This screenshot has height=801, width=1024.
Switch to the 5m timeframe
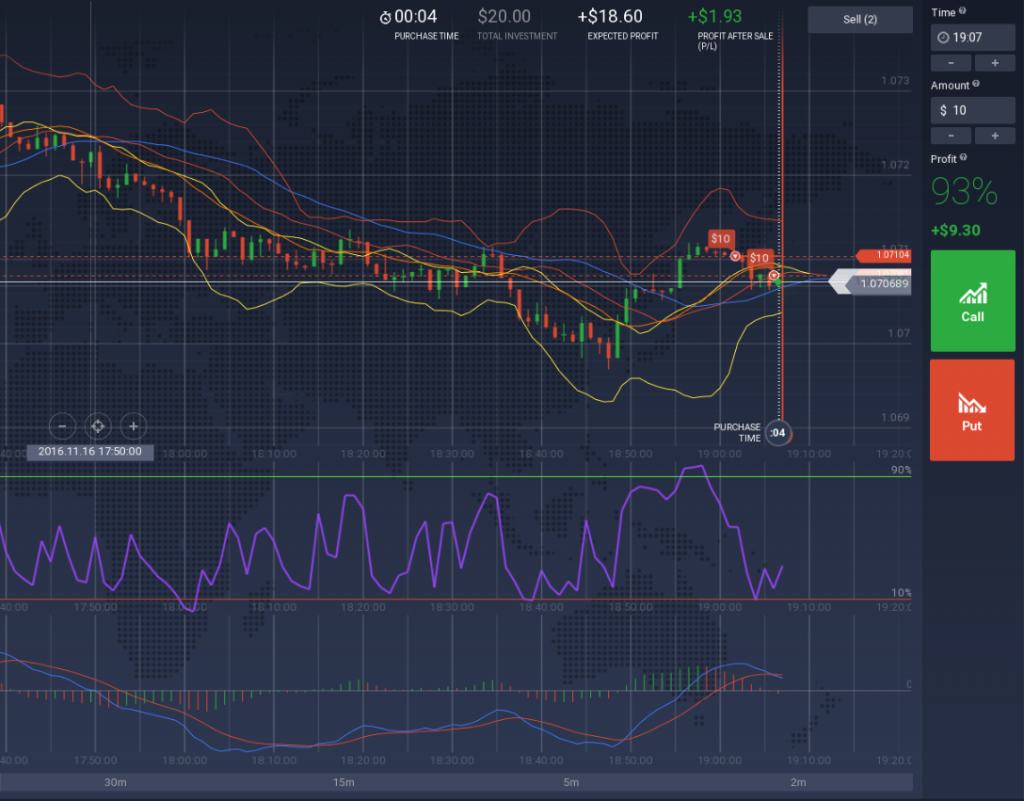[571, 782]
